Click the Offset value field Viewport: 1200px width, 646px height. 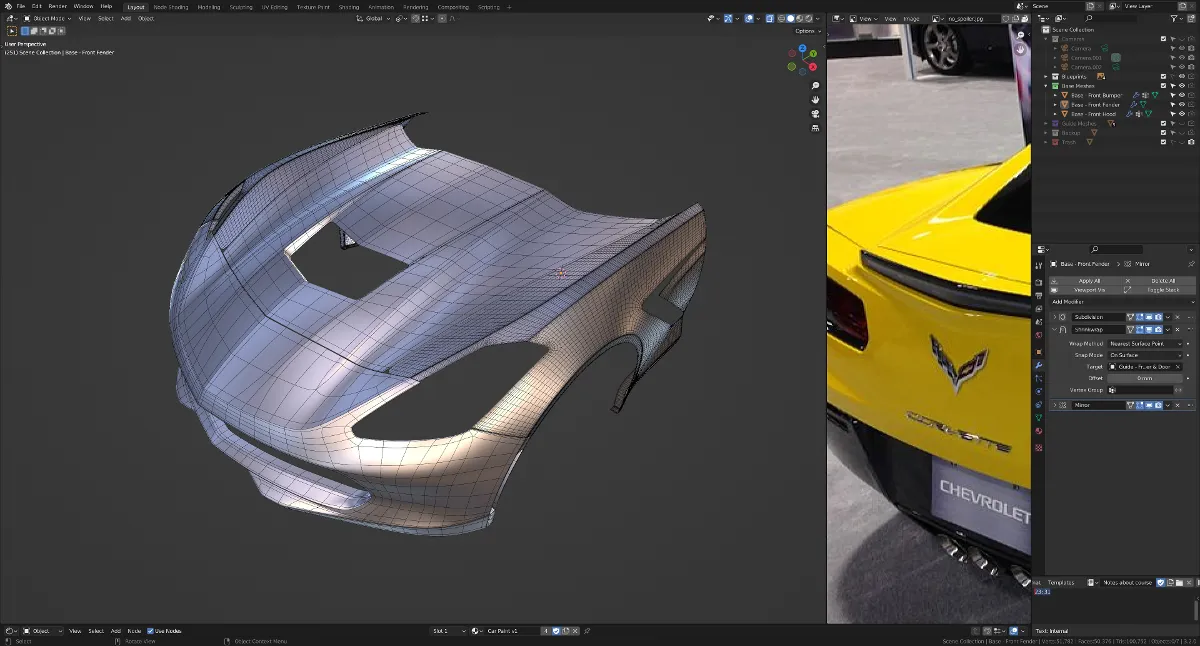coord(1144,378)
